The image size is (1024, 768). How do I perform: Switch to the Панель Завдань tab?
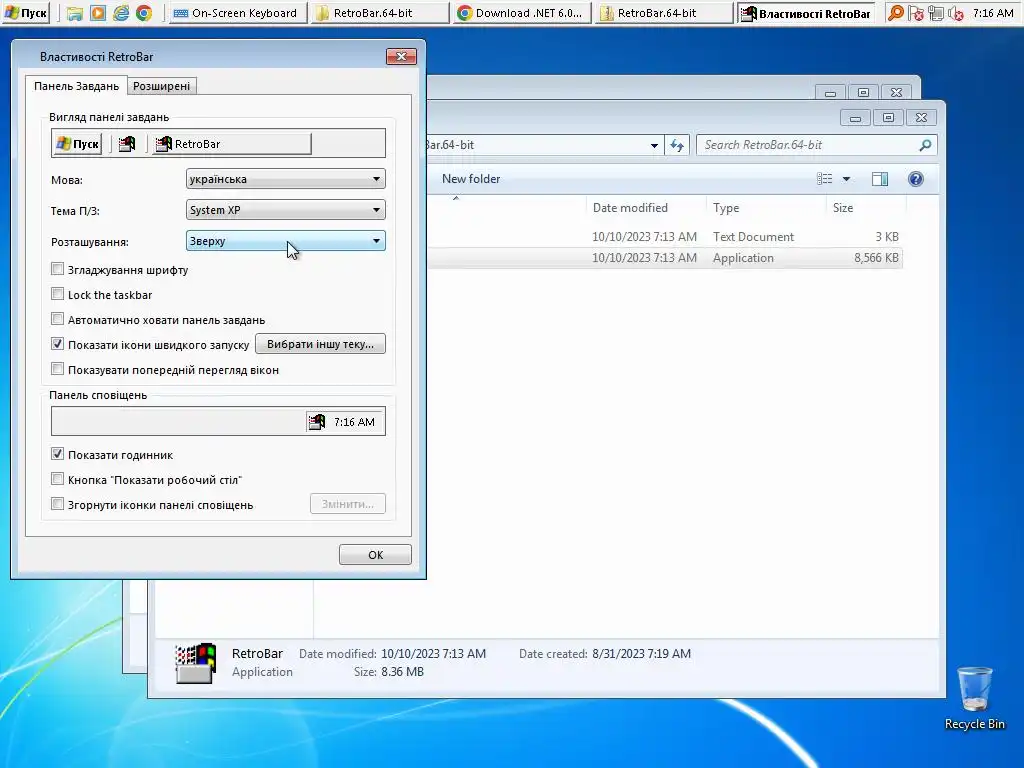[x=76, y=86]
